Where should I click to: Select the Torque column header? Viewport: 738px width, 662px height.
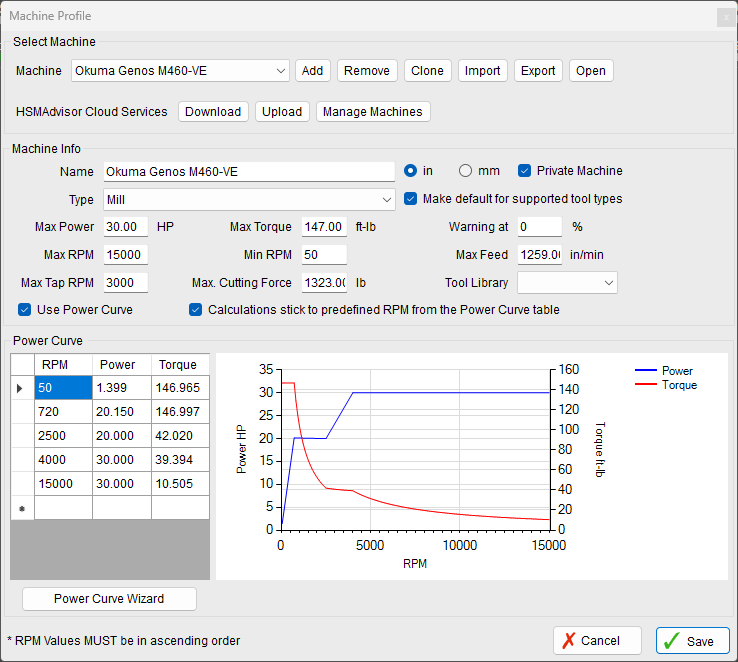[179, 365]
